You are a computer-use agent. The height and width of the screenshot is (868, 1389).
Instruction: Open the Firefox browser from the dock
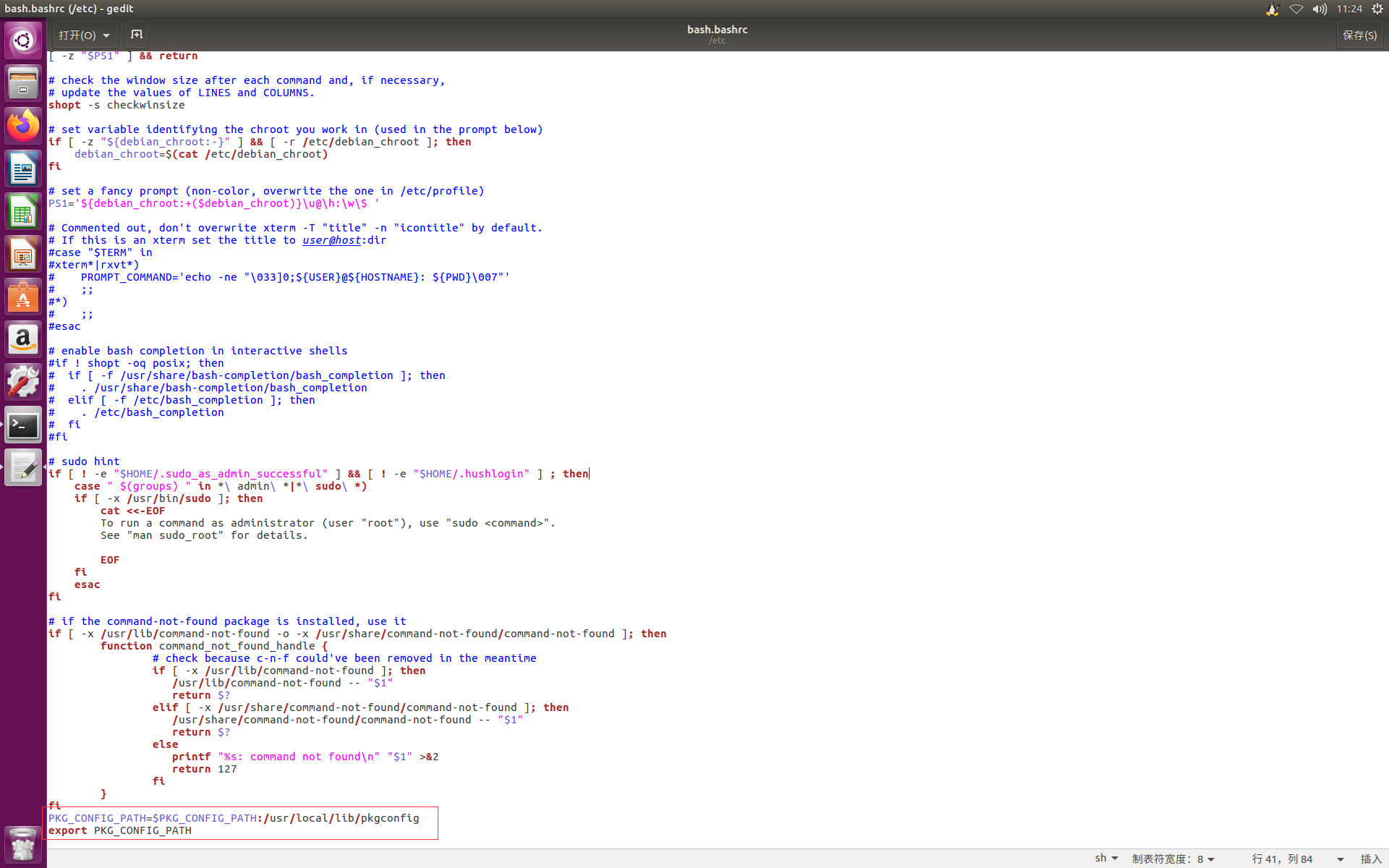pyautogui.click(x=23, y=126)
